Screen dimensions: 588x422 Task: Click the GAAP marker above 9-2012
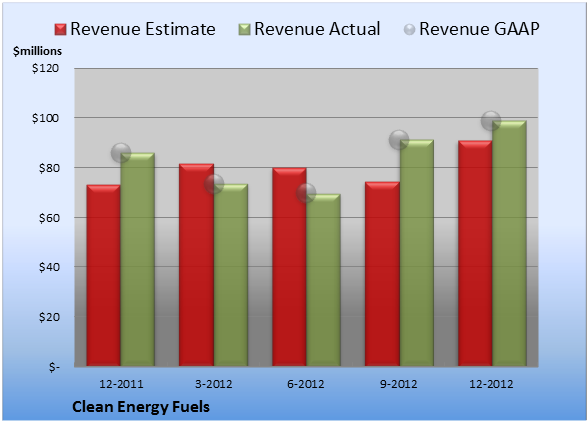click(399, 140)
